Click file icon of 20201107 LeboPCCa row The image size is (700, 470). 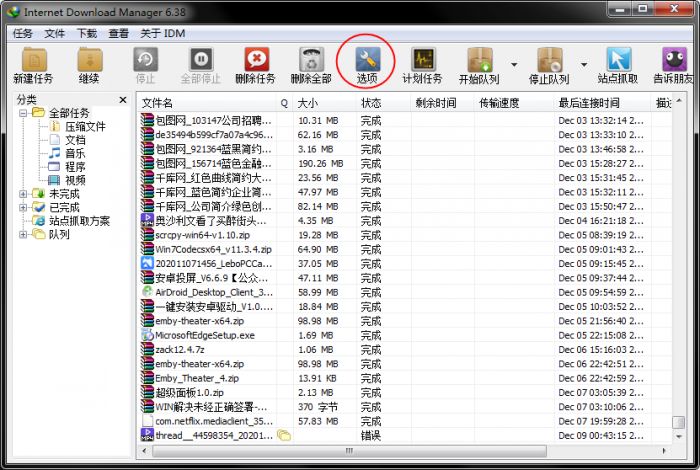point(147,263)
